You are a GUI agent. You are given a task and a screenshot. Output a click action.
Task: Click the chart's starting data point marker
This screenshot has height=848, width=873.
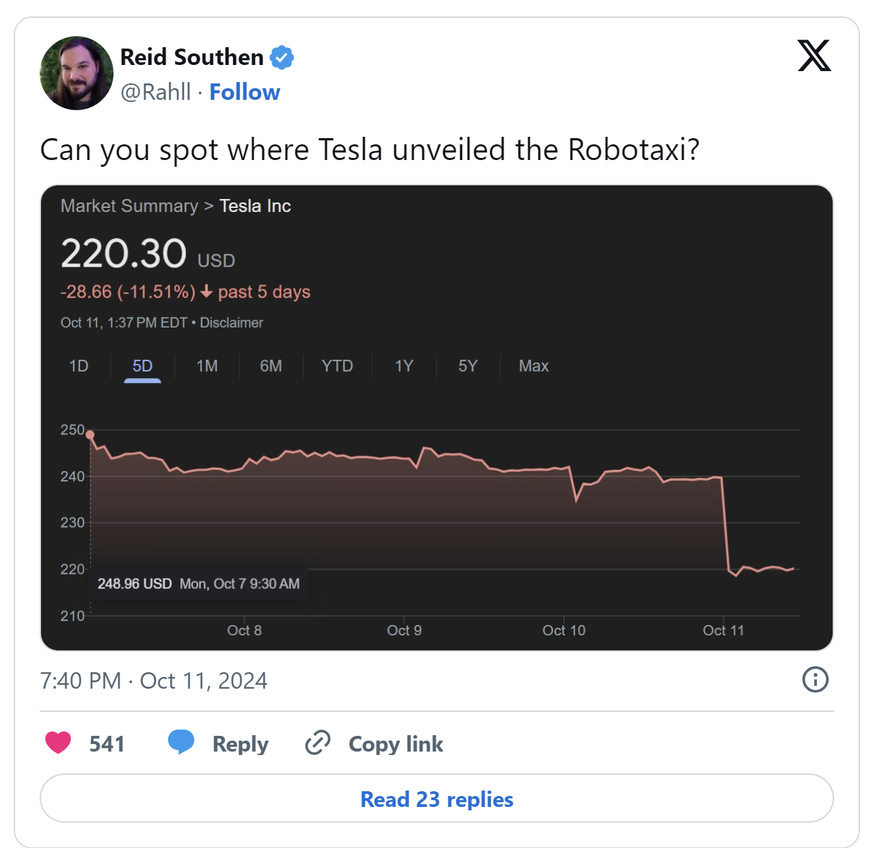point(90,435)
